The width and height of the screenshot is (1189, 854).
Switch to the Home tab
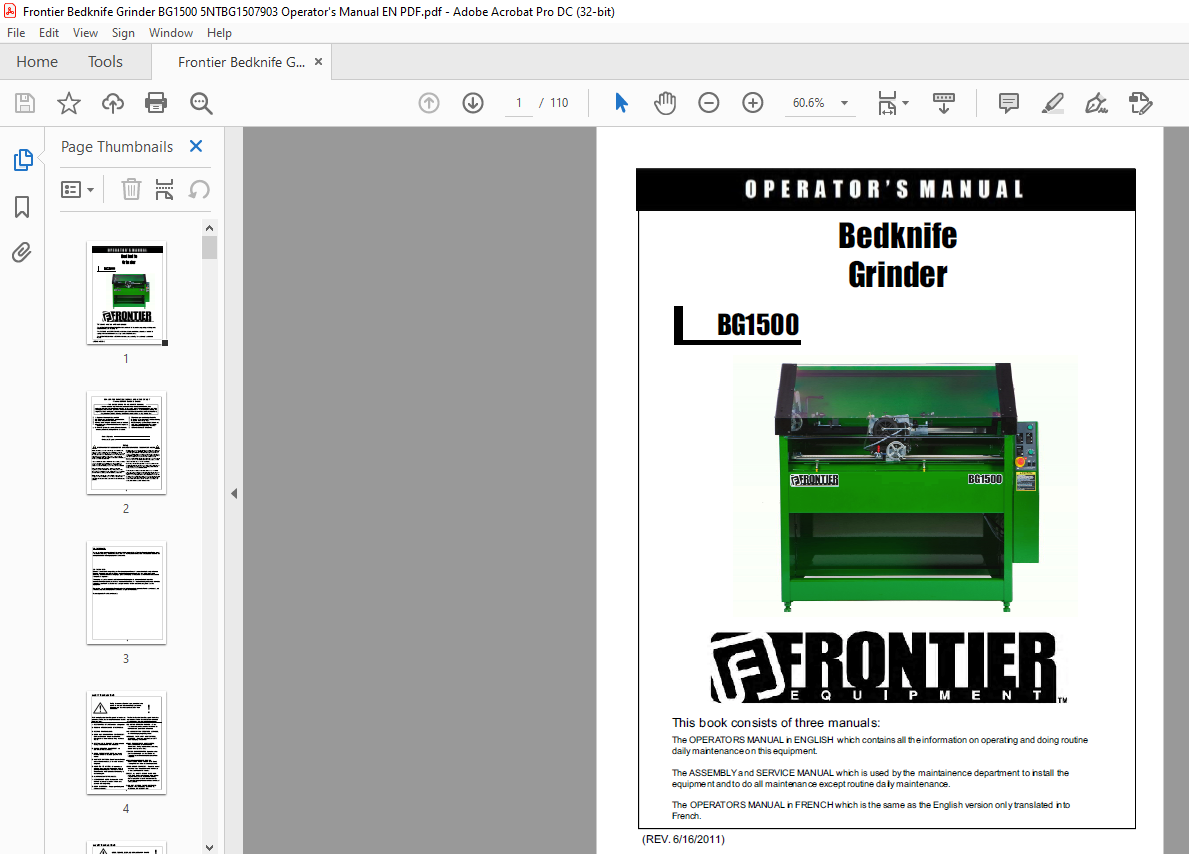[37, 61]
